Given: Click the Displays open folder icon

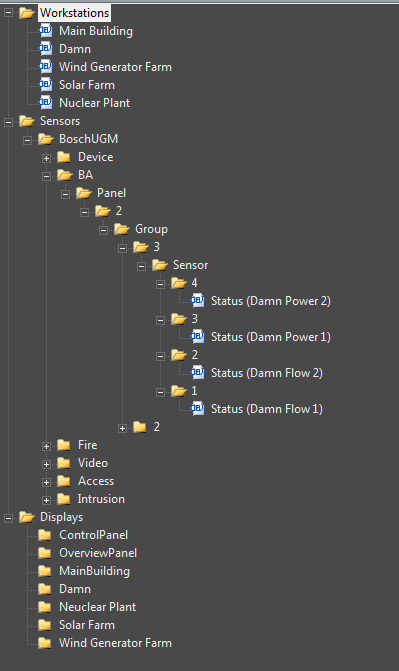Looking at the screenshot, I should [27, 517].
